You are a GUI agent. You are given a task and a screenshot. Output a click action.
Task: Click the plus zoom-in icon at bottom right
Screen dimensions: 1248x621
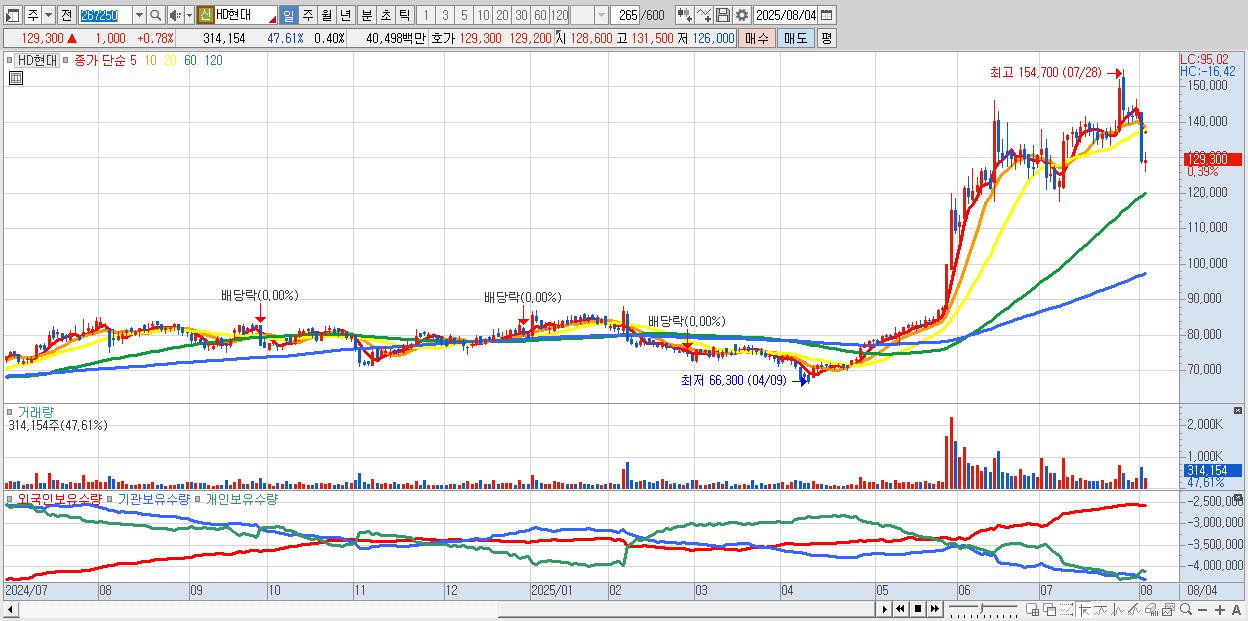coord(1220,610)
